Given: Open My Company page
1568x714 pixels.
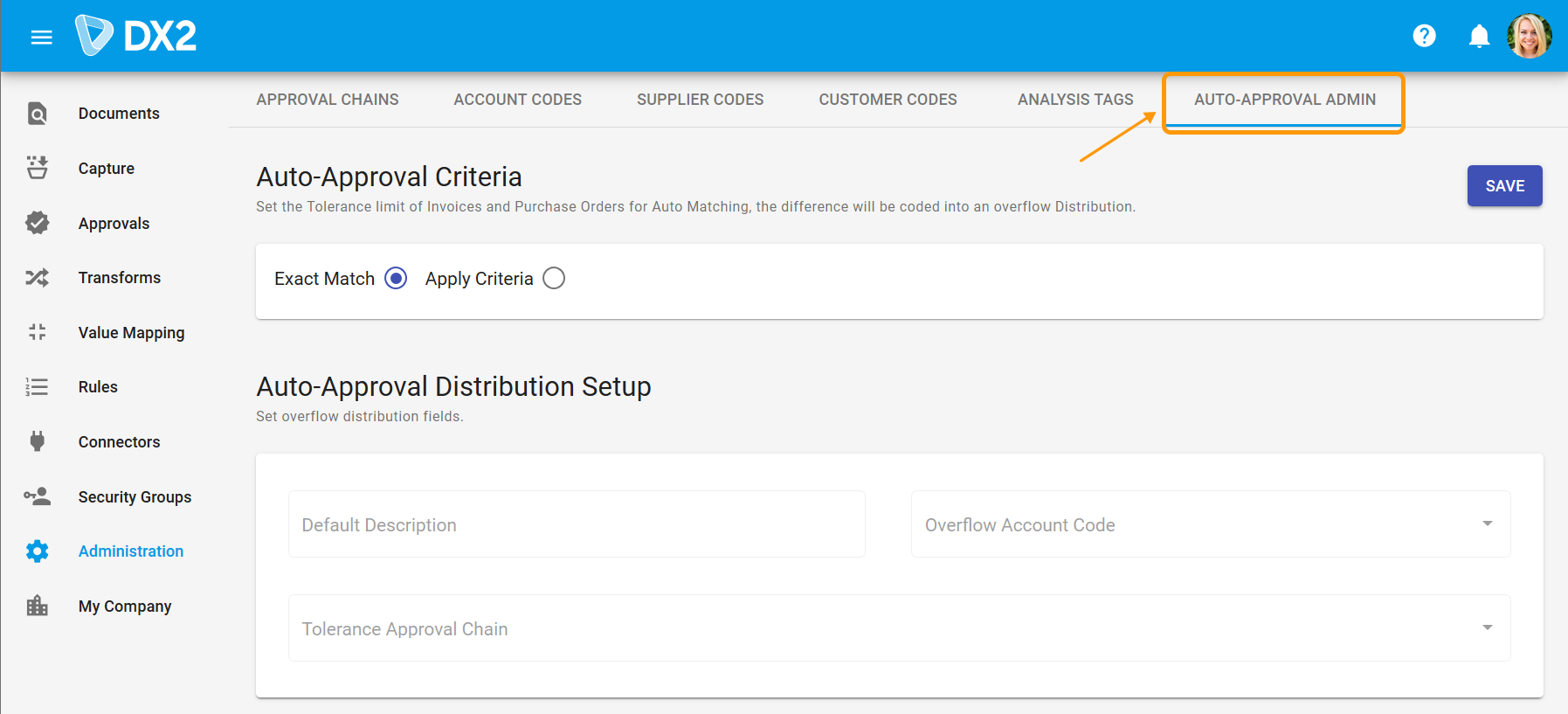Looking at the screenshot, I should [x=125, y=607].
